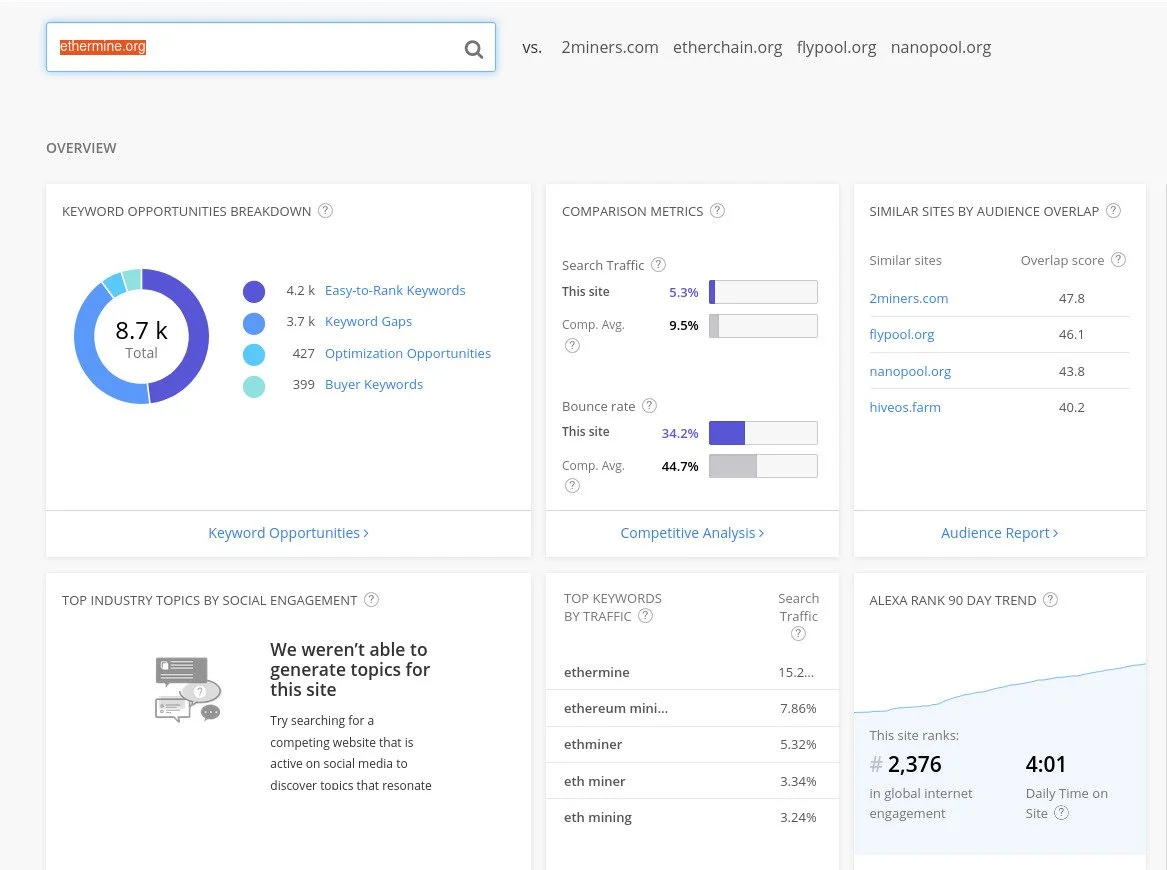Open hiveos.farm in similar sites
The width and height of the screenshot is (1167, 870).
(905, 407)
